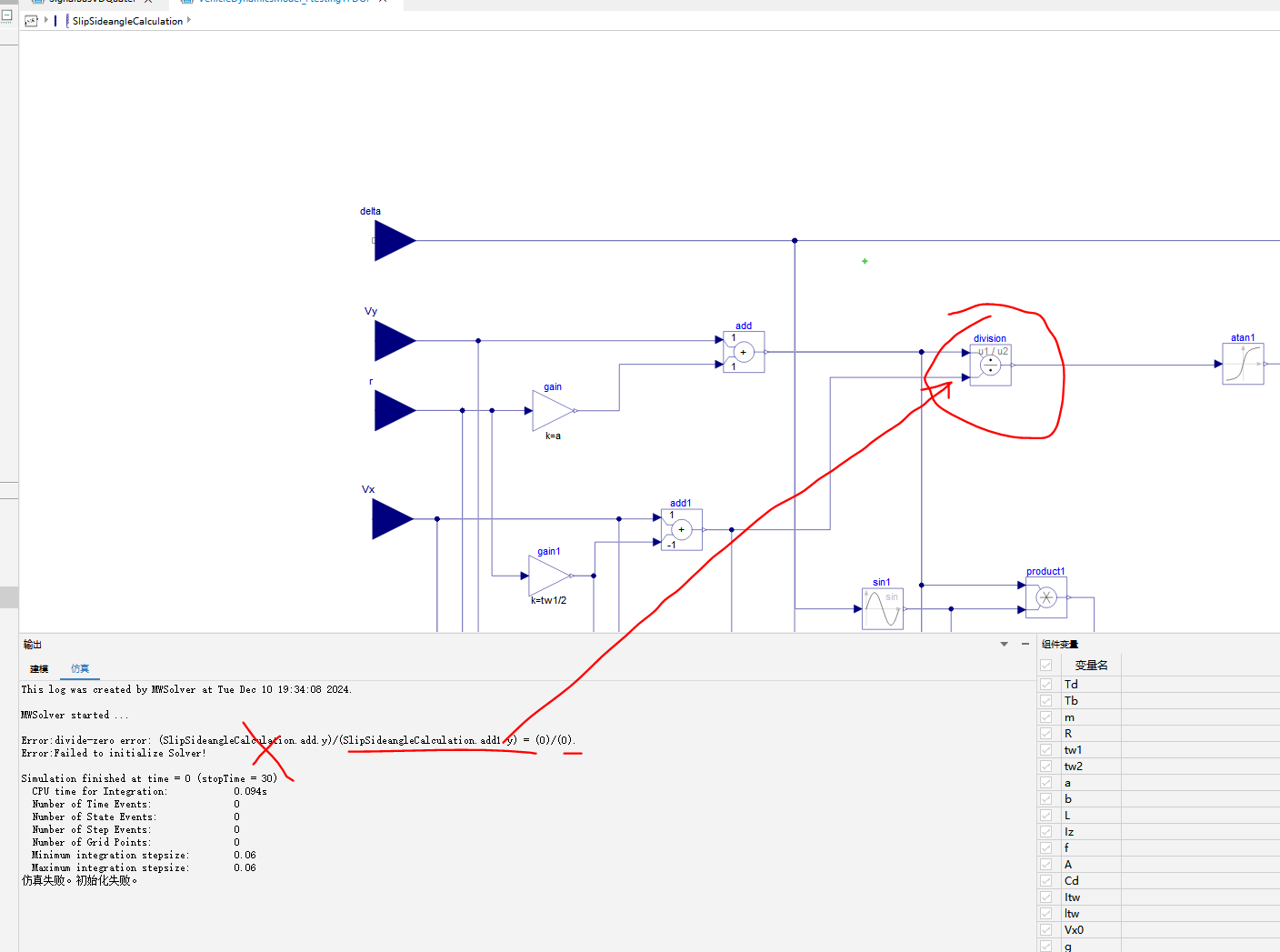Image resolution: width=1280 pixels, height=952 pixels.
Task: Select the Vy input port triangle
Action: point(395,341)
